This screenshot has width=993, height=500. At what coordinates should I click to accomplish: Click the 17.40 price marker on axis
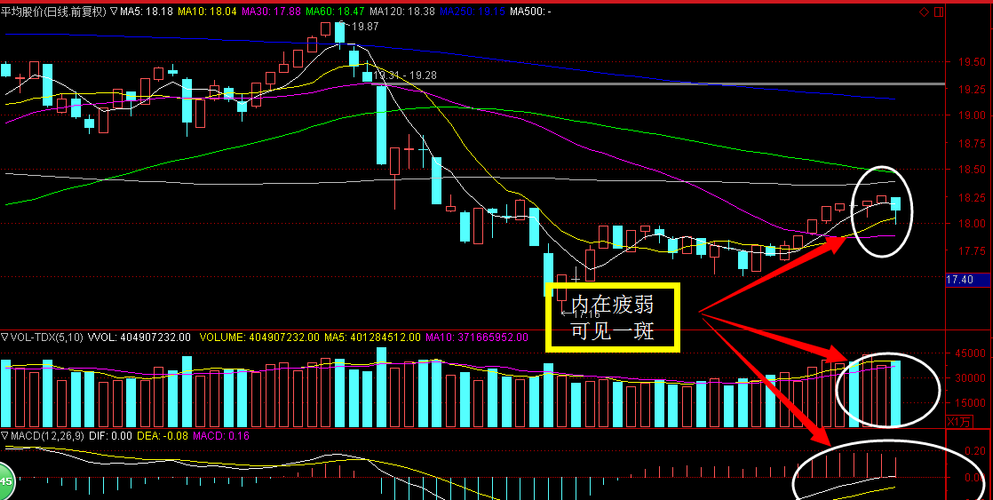click(958, 279)
